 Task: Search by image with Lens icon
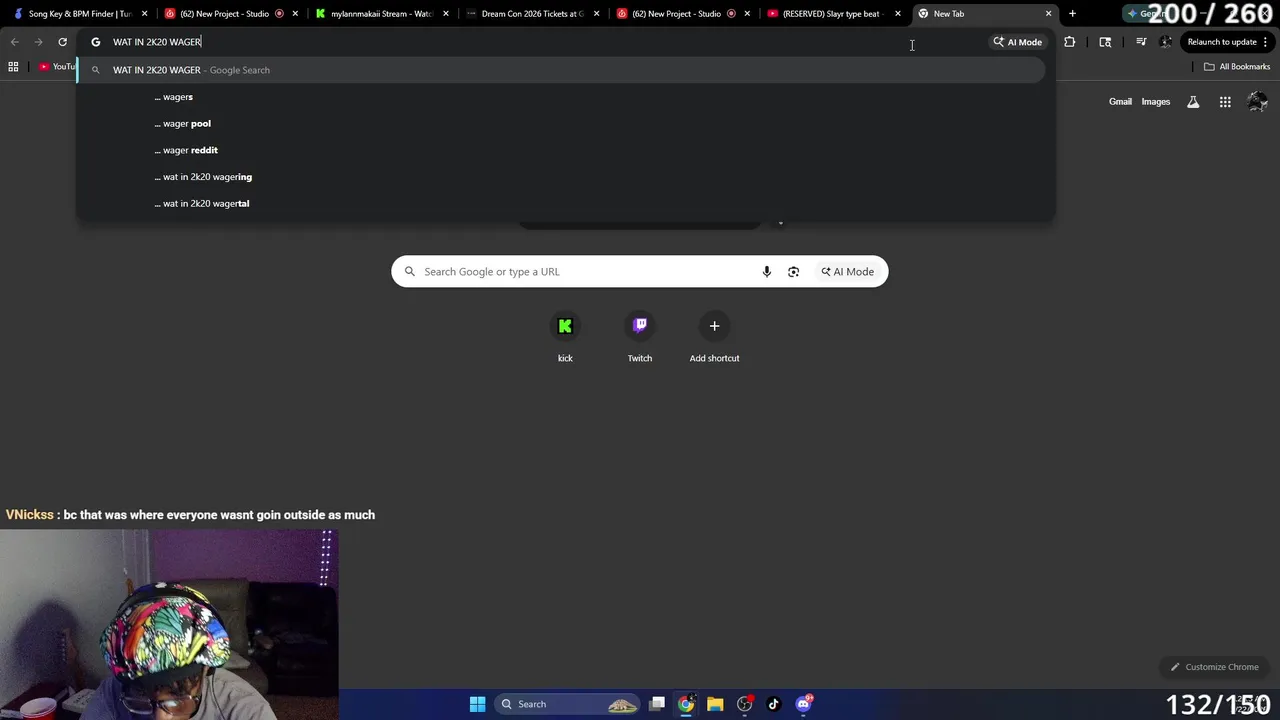tap(794, 272)
